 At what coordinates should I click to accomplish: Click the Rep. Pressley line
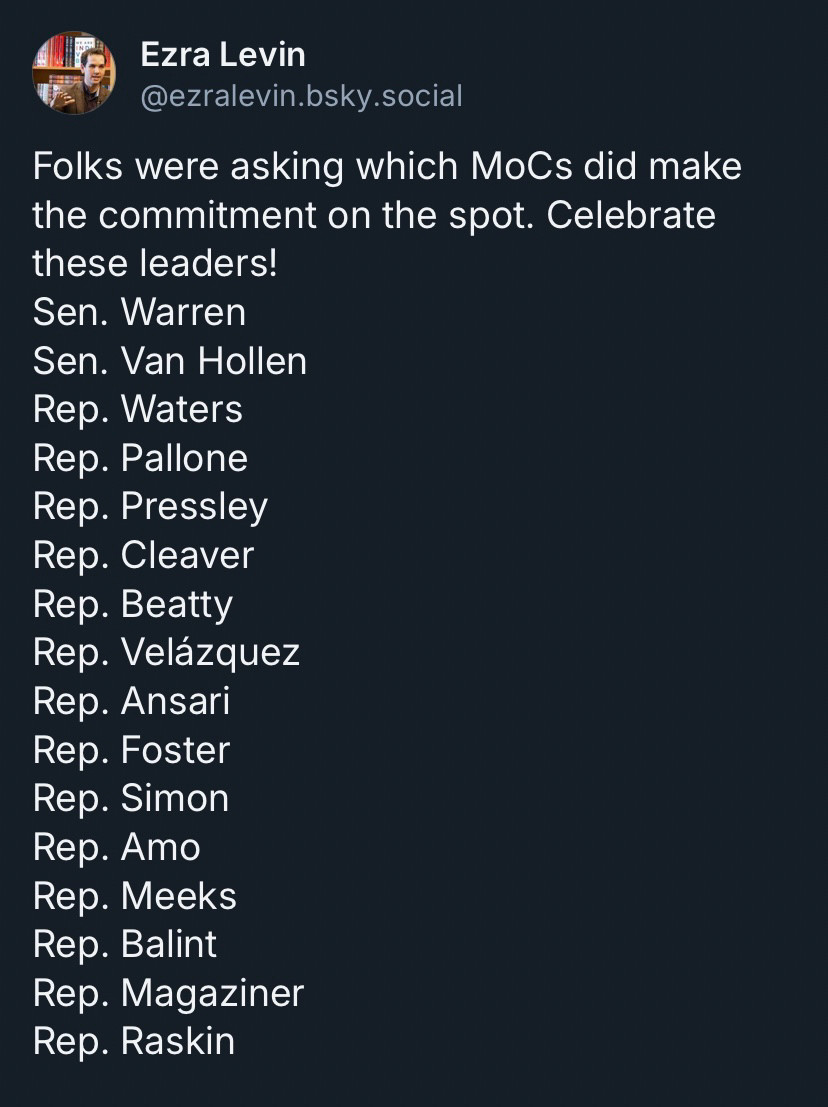click(150, 507)
